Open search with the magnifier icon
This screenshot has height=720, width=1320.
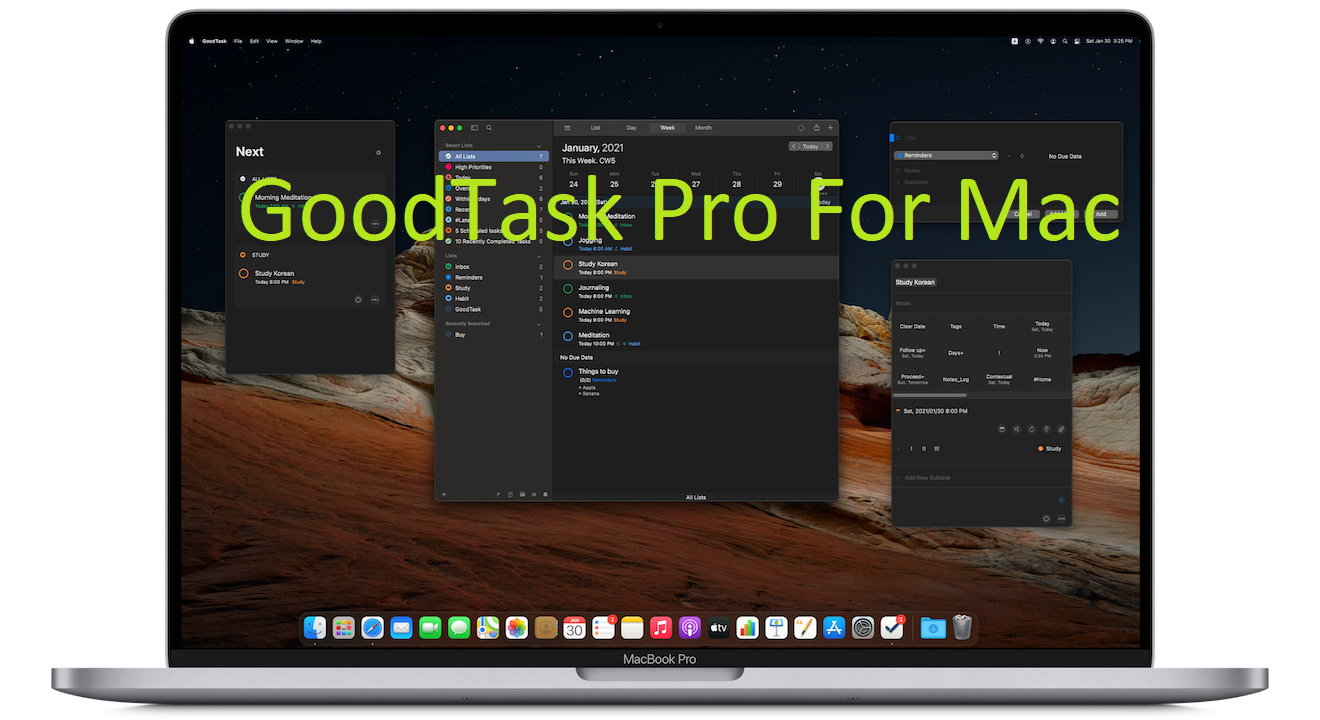pos(488,128)
